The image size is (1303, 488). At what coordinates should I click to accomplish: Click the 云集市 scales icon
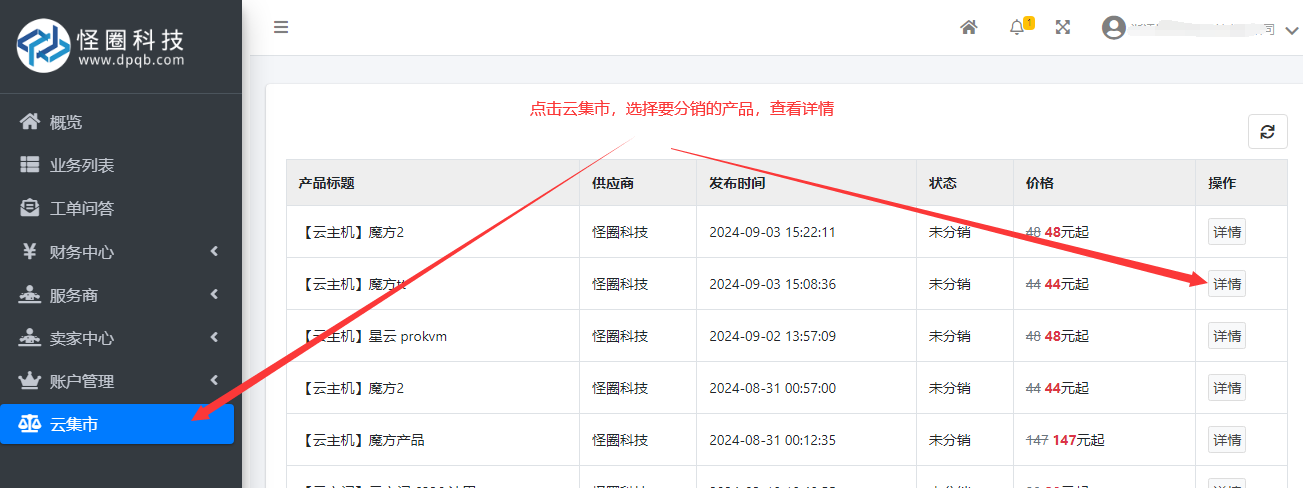30,424
